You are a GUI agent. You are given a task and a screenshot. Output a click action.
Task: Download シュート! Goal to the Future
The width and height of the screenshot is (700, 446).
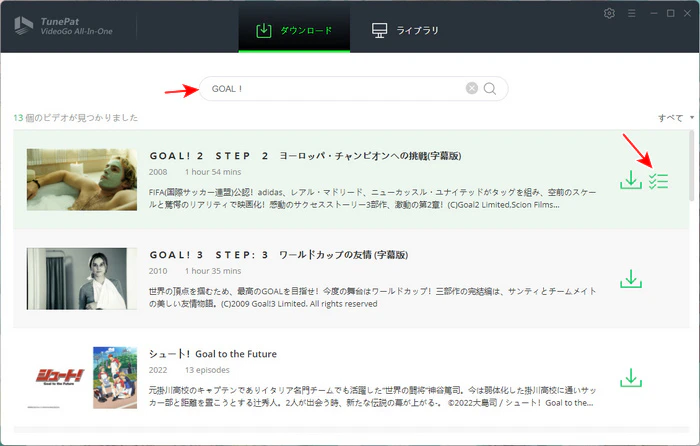631,378
